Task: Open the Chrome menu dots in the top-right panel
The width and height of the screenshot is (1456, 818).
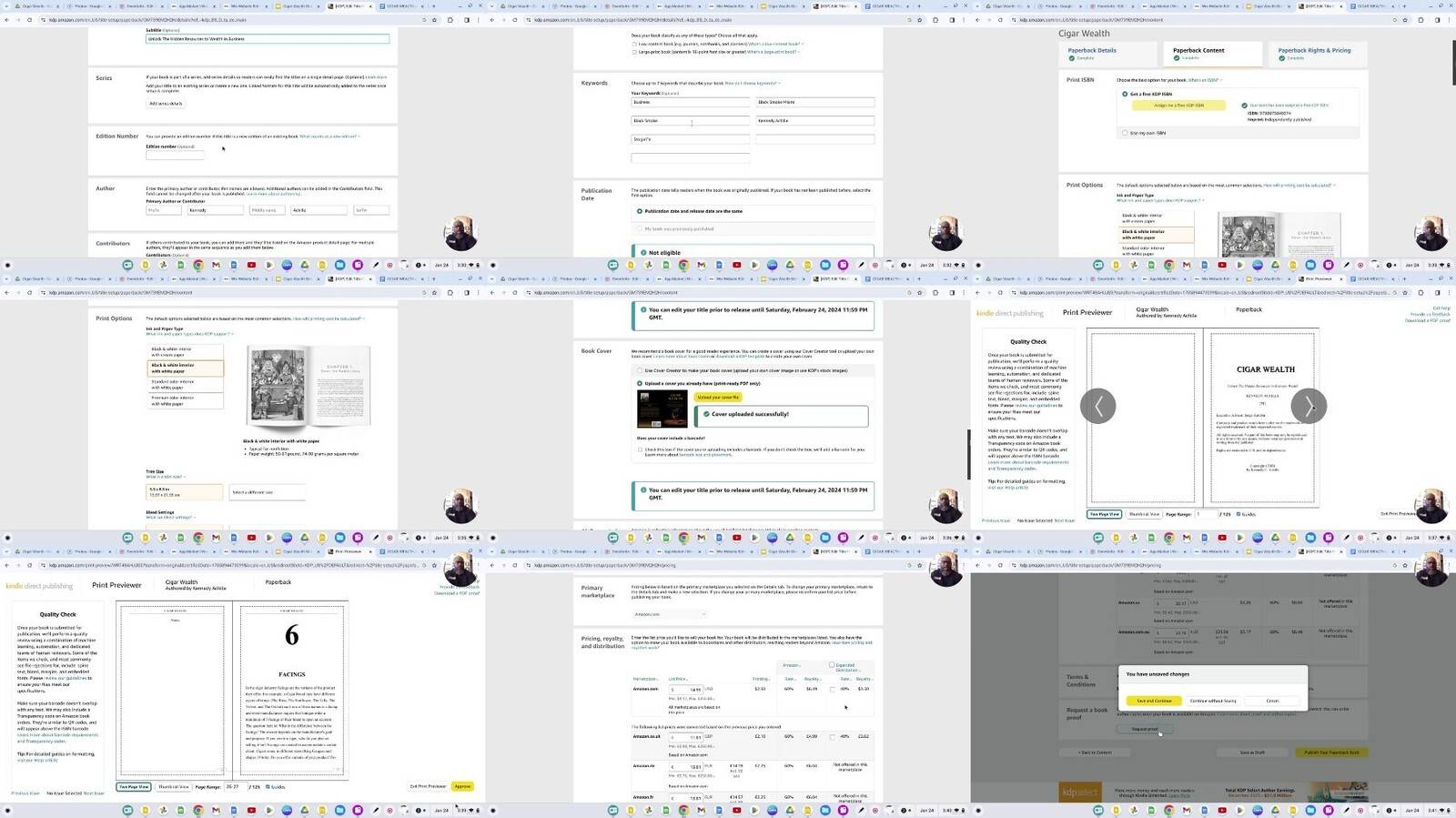Action: [x=1449, y=20]
